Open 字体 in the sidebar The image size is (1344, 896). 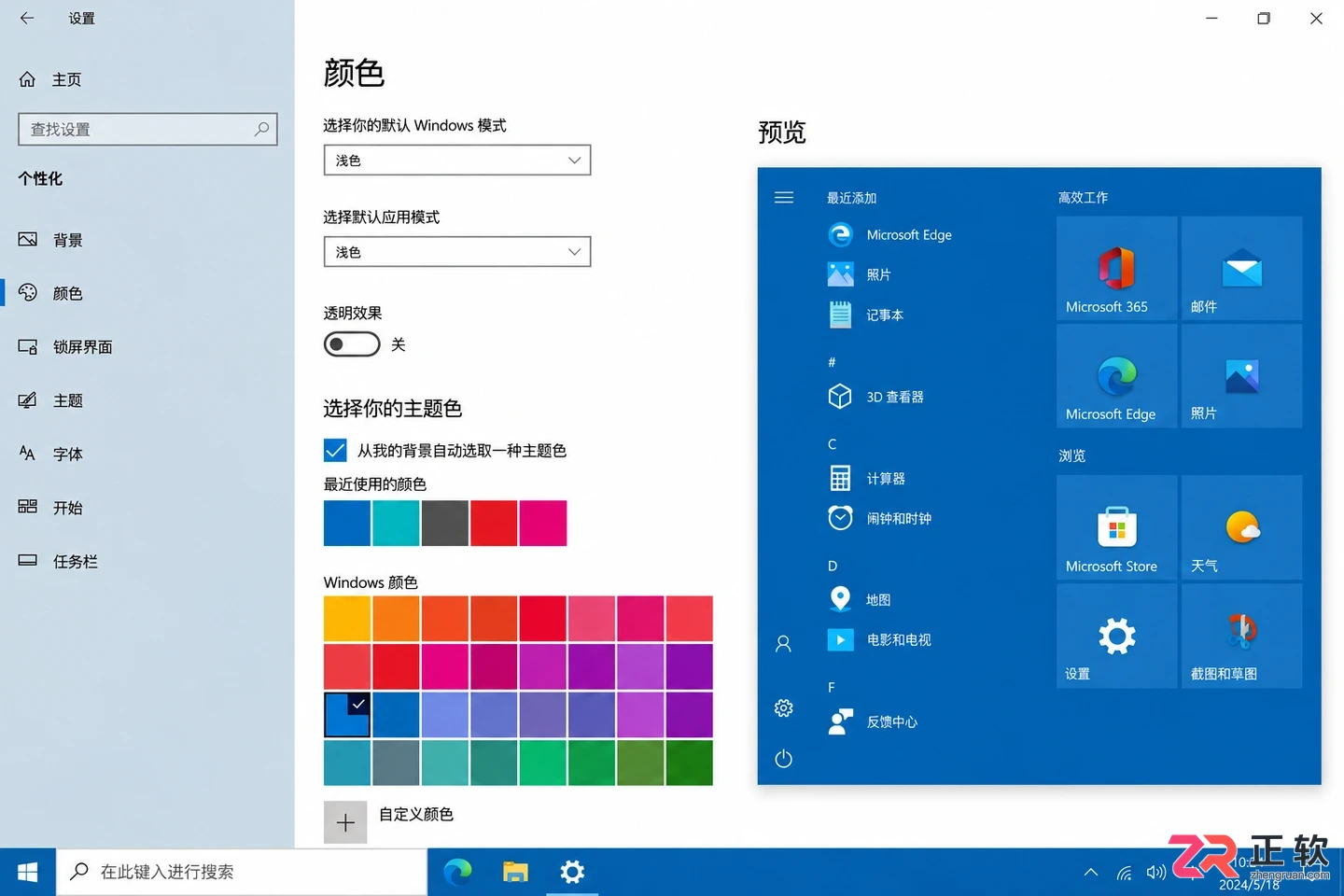(147, 454)
